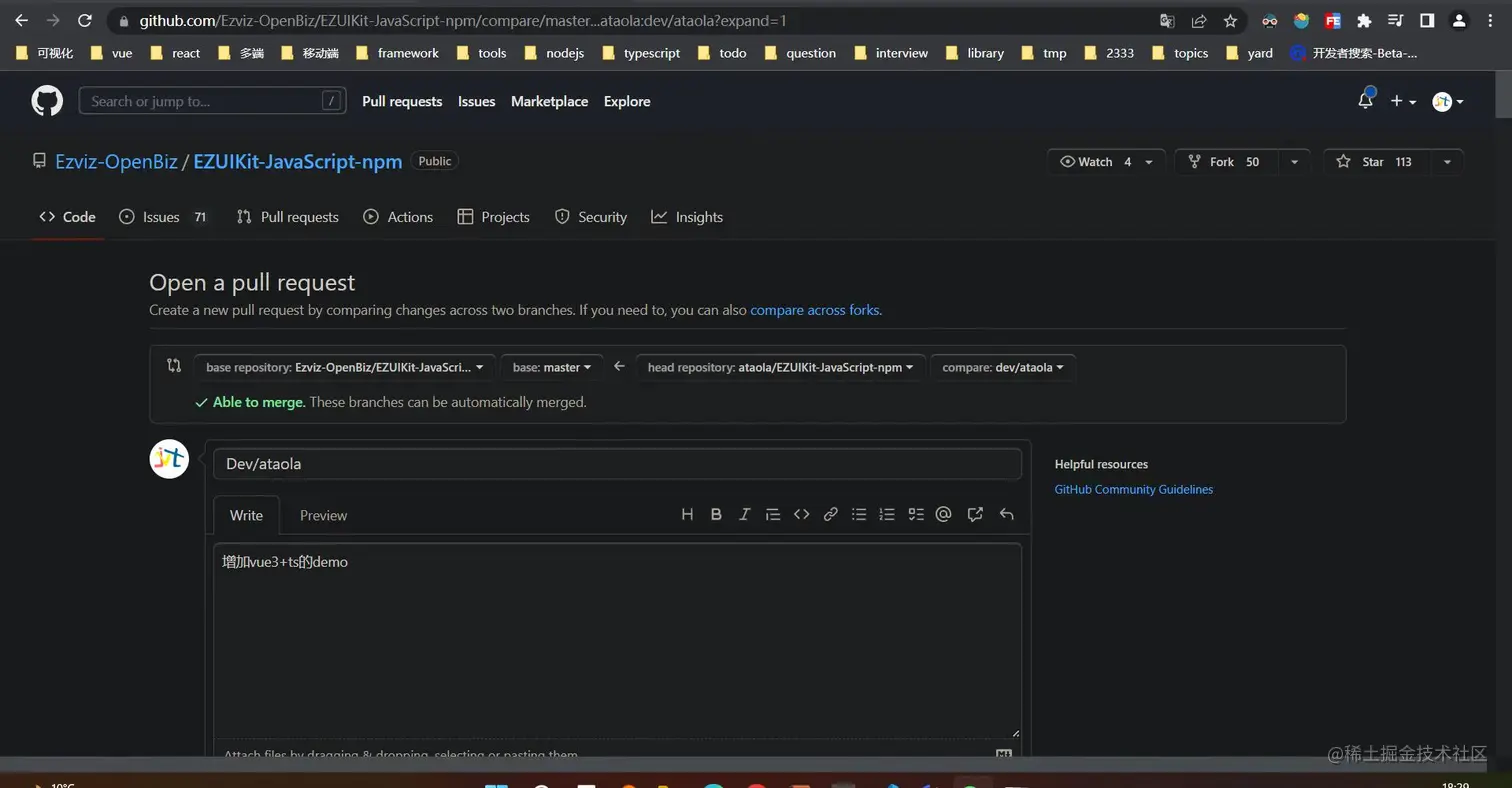This screenshot has width=1512, height=788.
Task: Insert a task list
Action: 915,514
